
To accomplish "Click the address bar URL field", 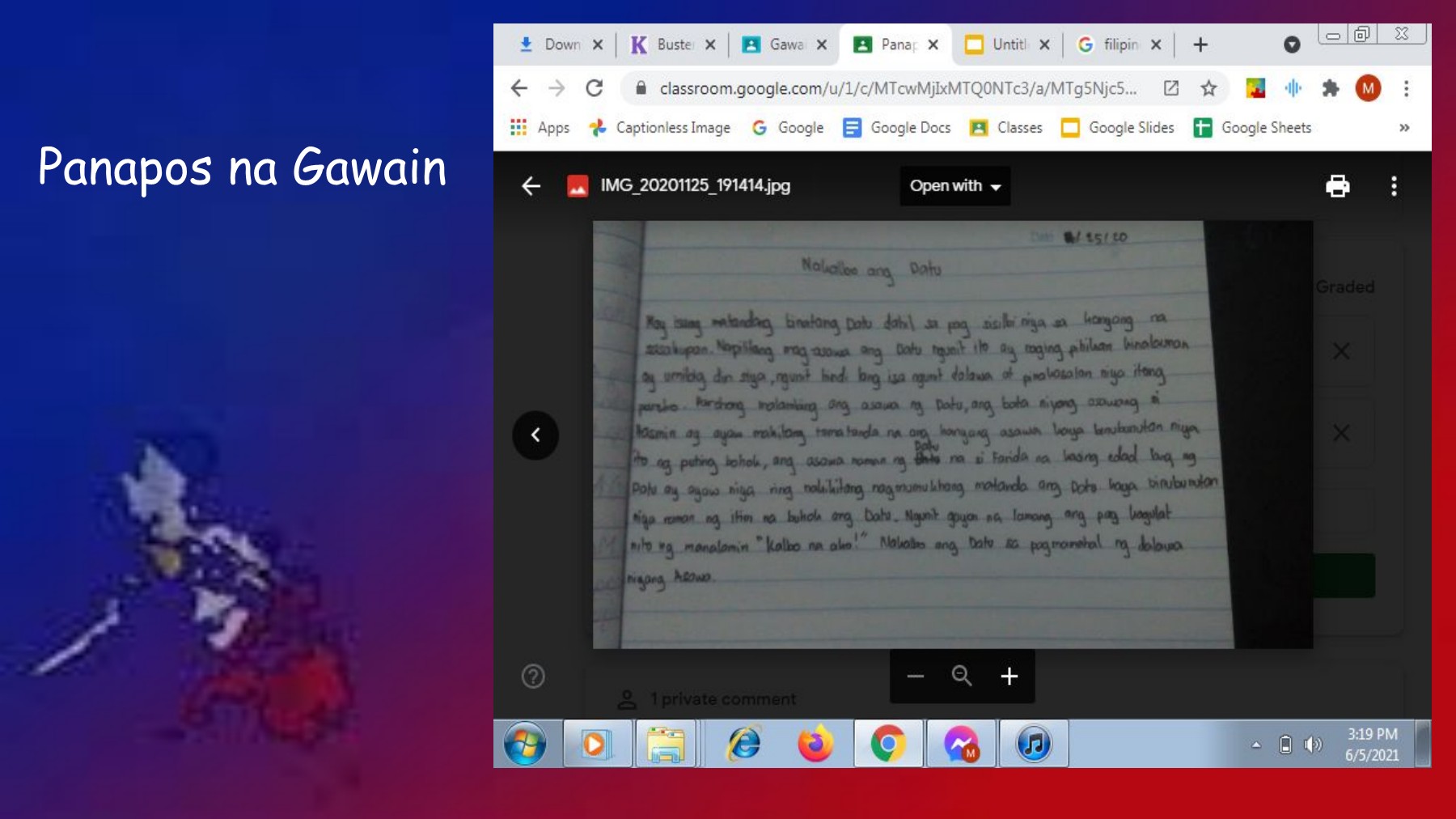I will (898, 88).
